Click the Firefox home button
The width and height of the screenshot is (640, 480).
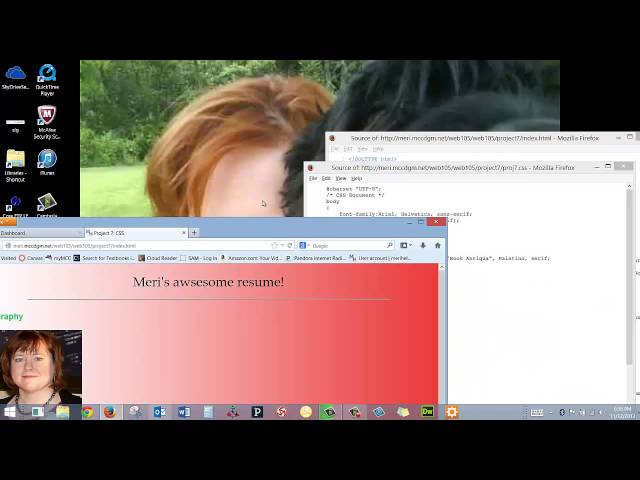point(438,245)
